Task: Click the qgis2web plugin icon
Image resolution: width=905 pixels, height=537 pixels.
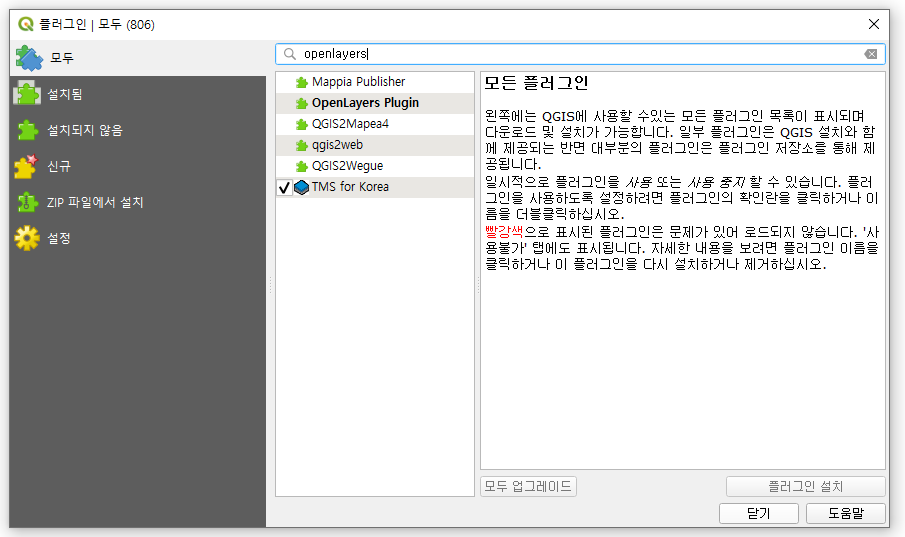Action: (301, 146)
